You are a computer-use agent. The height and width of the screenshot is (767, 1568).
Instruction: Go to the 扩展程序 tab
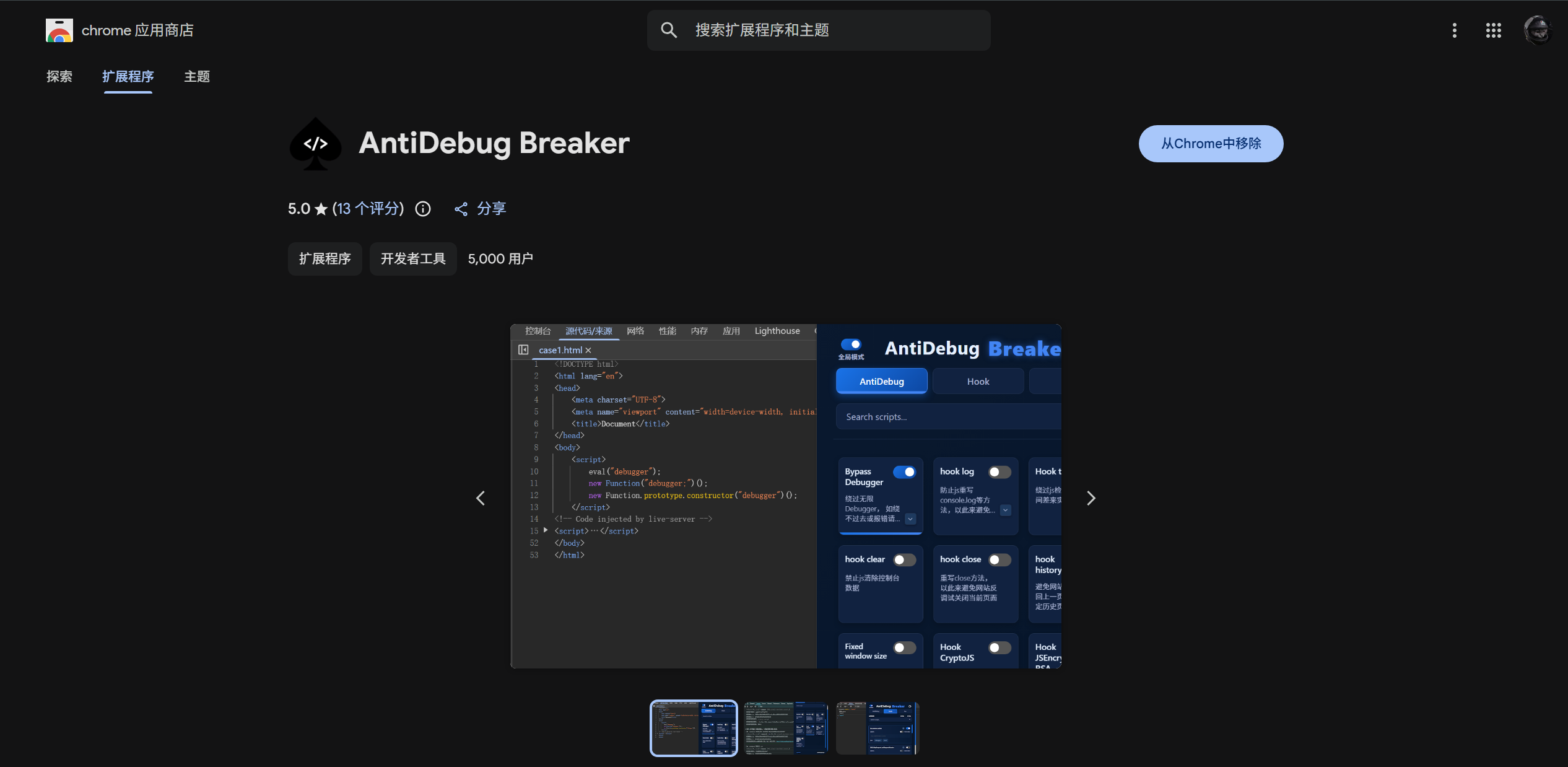128,77
